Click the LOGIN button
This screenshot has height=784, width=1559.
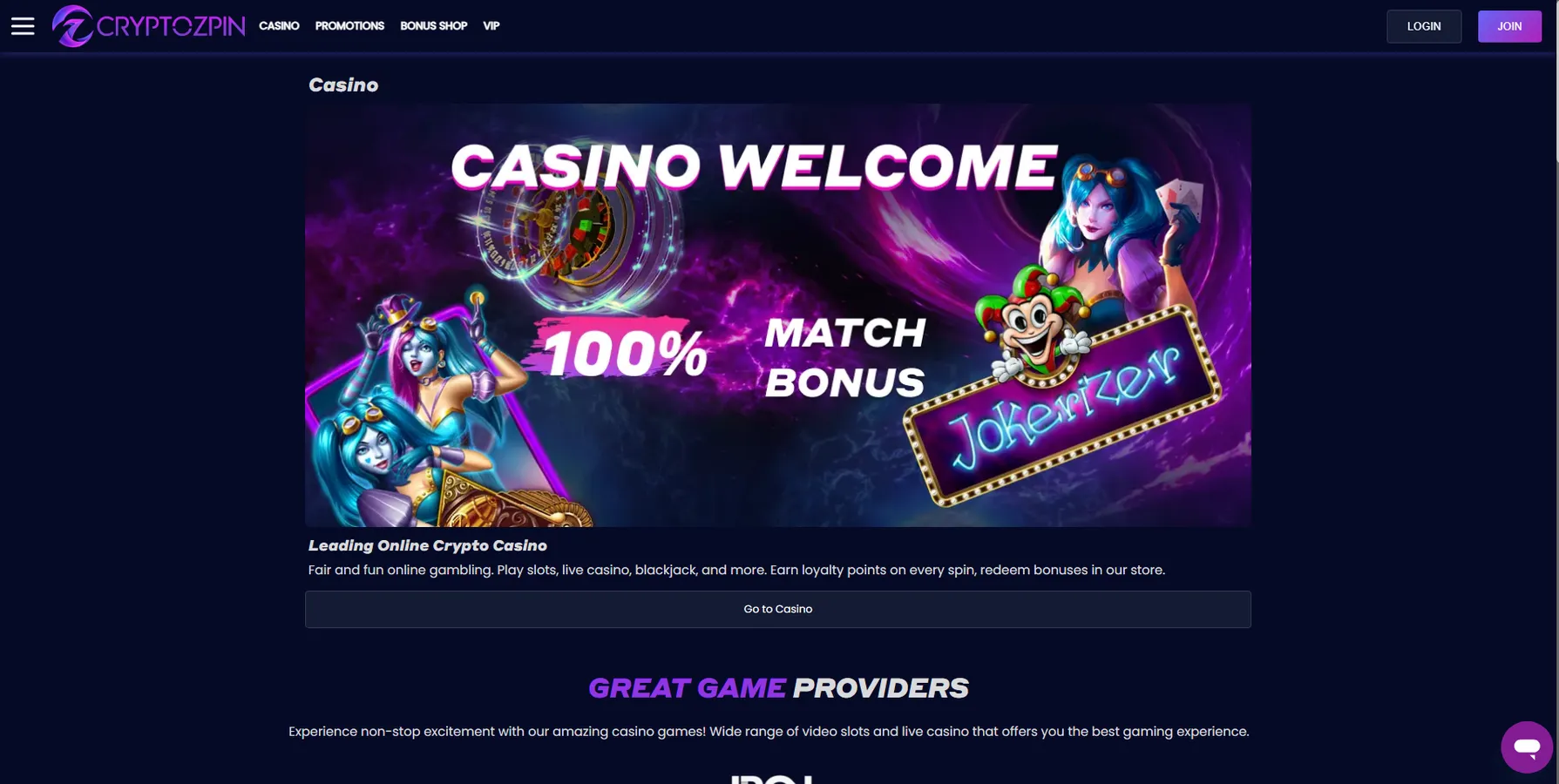coord(1424,26)
